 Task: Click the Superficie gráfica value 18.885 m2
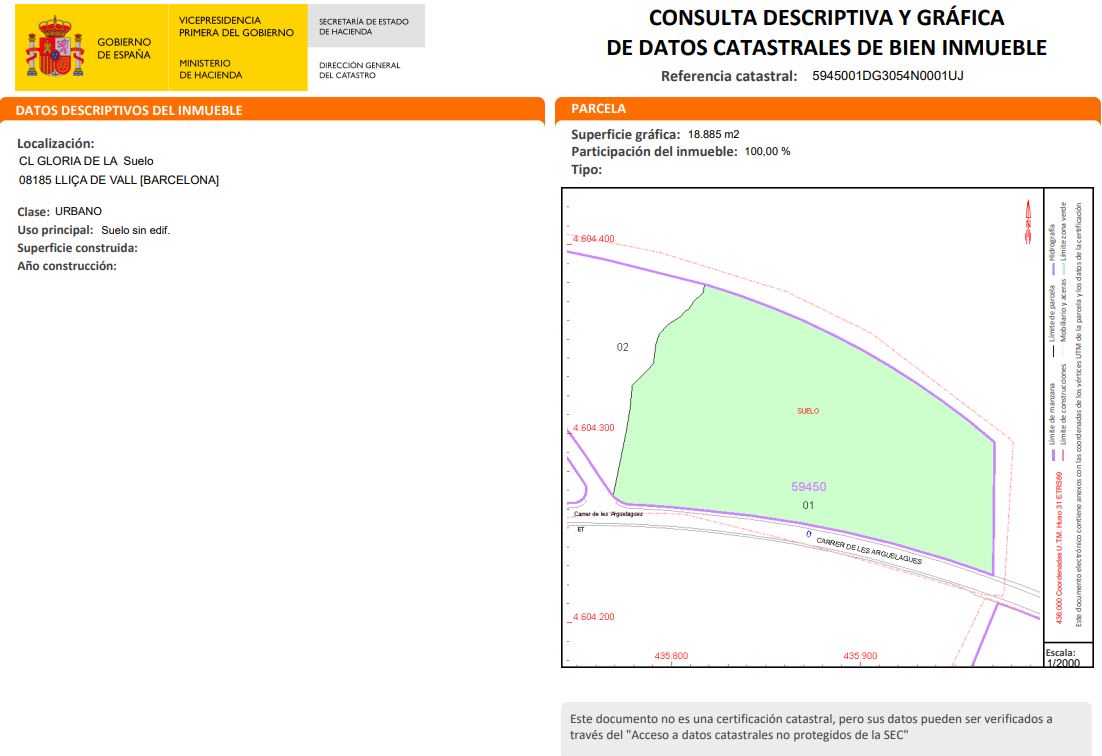pyautogui.click(x=713, y=134)
